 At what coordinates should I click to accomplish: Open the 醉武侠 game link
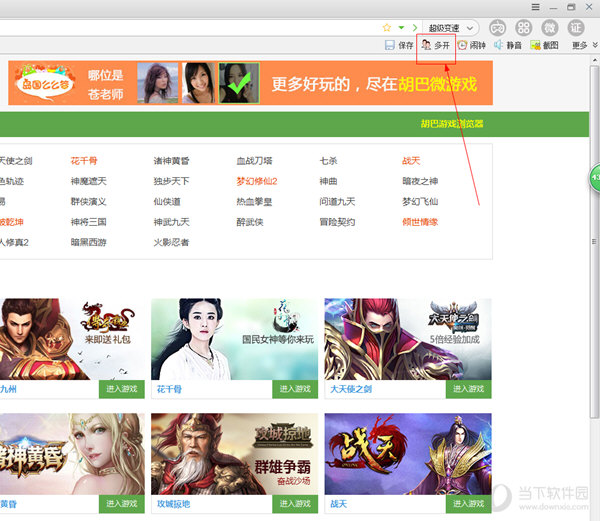pyautogui.click(x=250, y=222)
